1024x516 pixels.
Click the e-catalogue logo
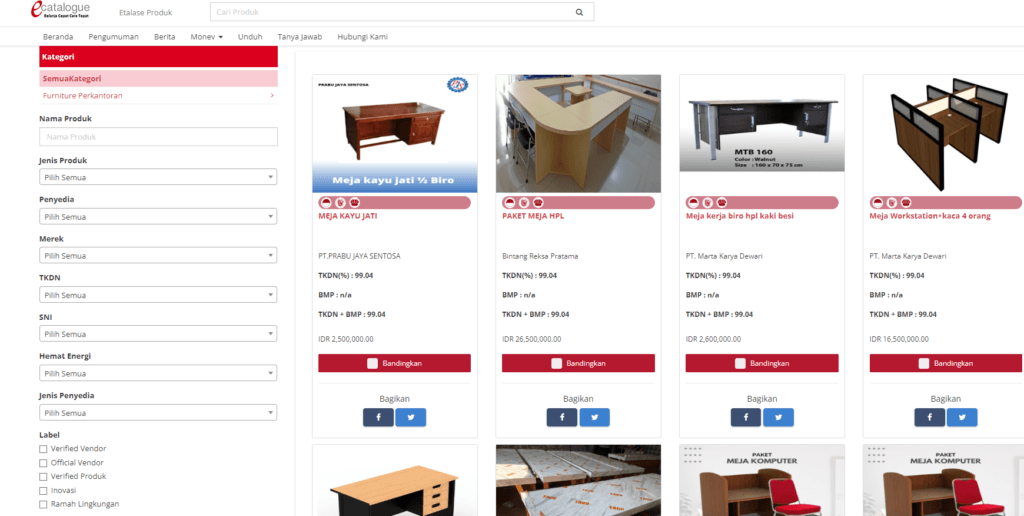click(60, 9)
